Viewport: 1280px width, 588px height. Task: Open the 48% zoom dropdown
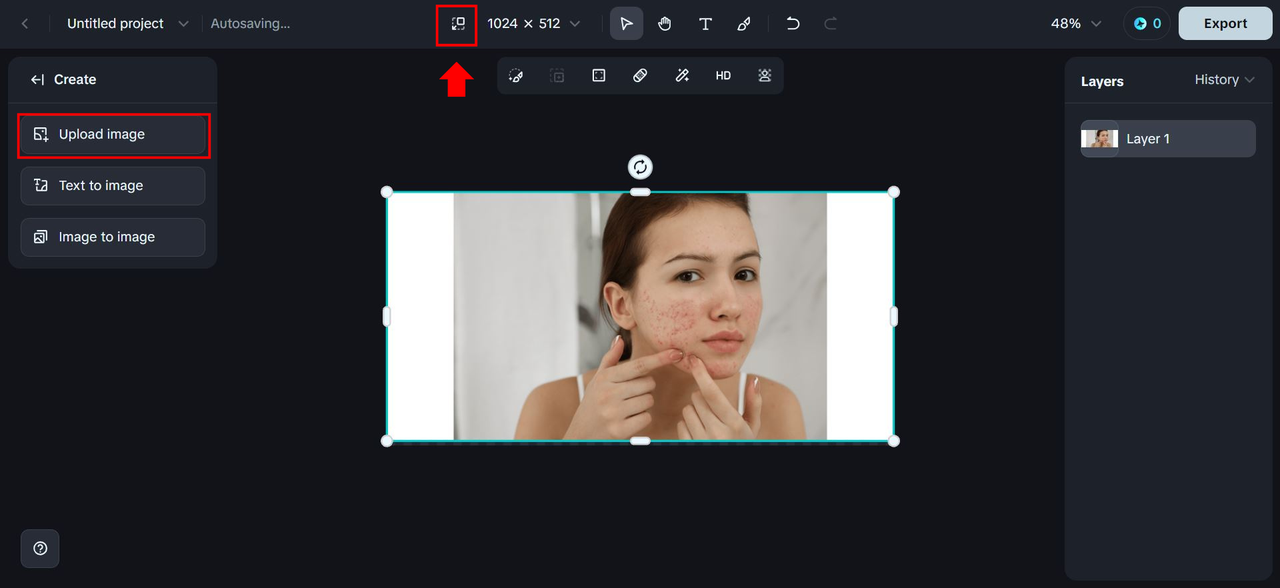coord(1076,23)
